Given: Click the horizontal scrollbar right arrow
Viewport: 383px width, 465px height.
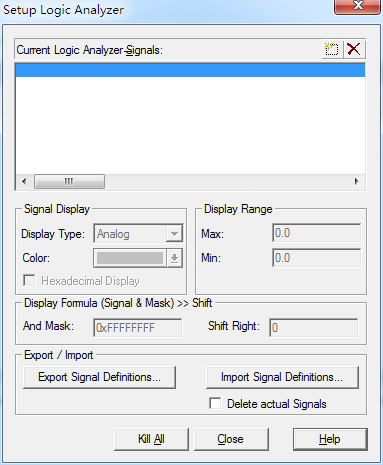Looking at the screenshot, I should [357, 182].
